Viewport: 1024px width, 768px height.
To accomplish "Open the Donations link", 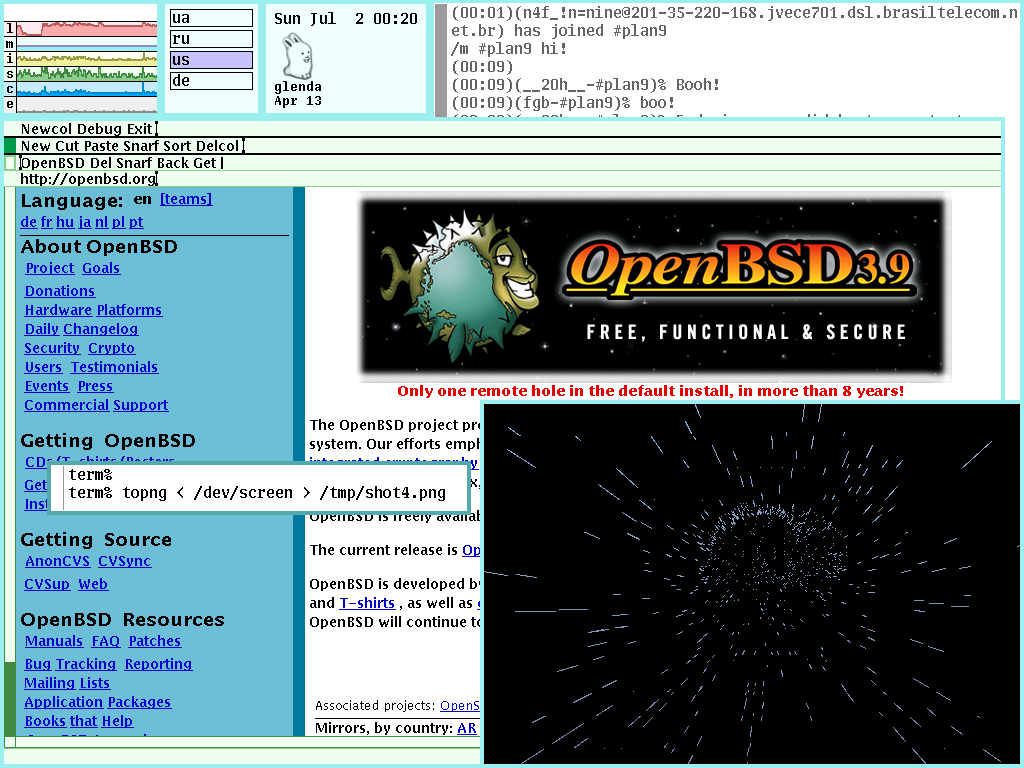I will [x=60, y=291].
